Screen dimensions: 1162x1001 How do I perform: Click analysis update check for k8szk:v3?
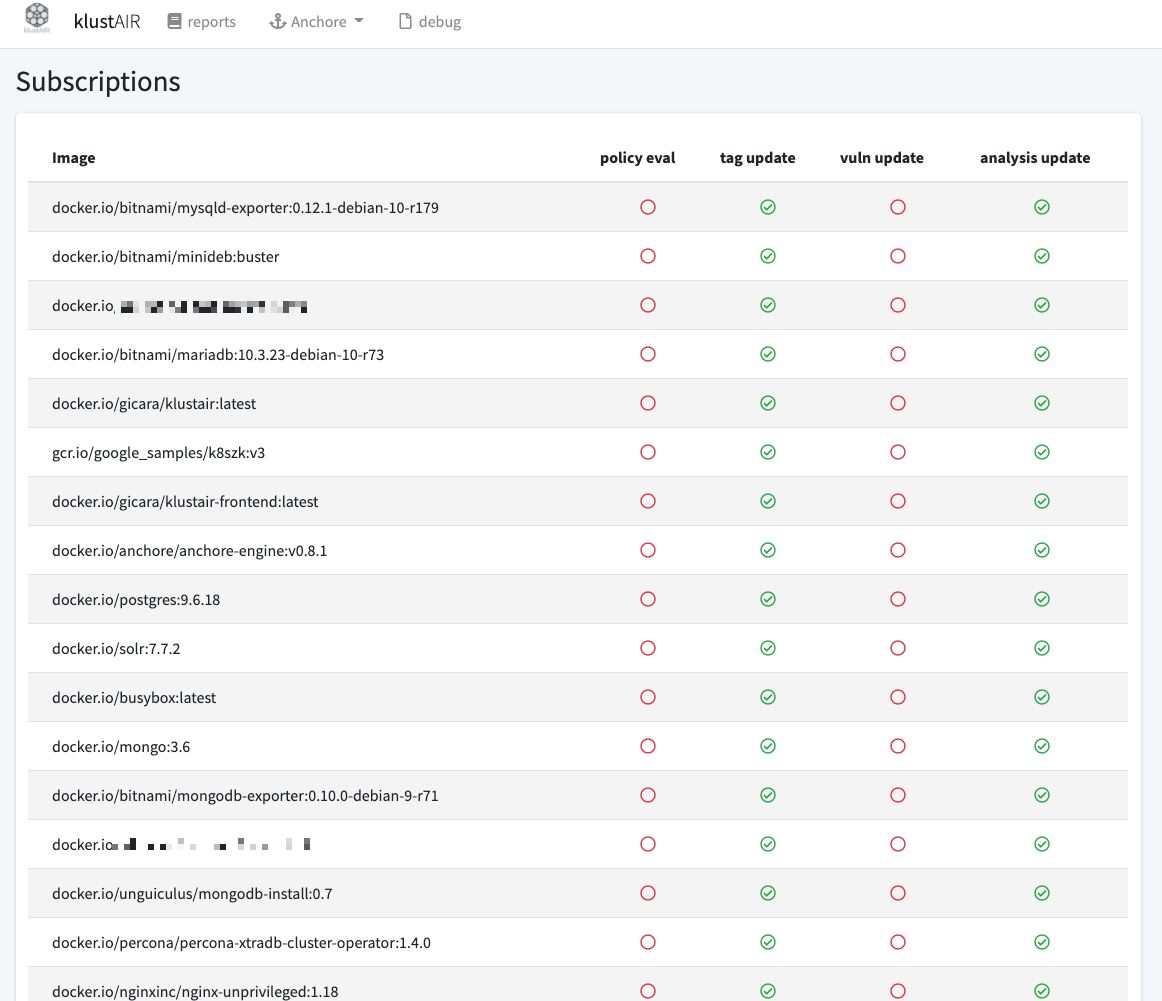coord(1042,452)
